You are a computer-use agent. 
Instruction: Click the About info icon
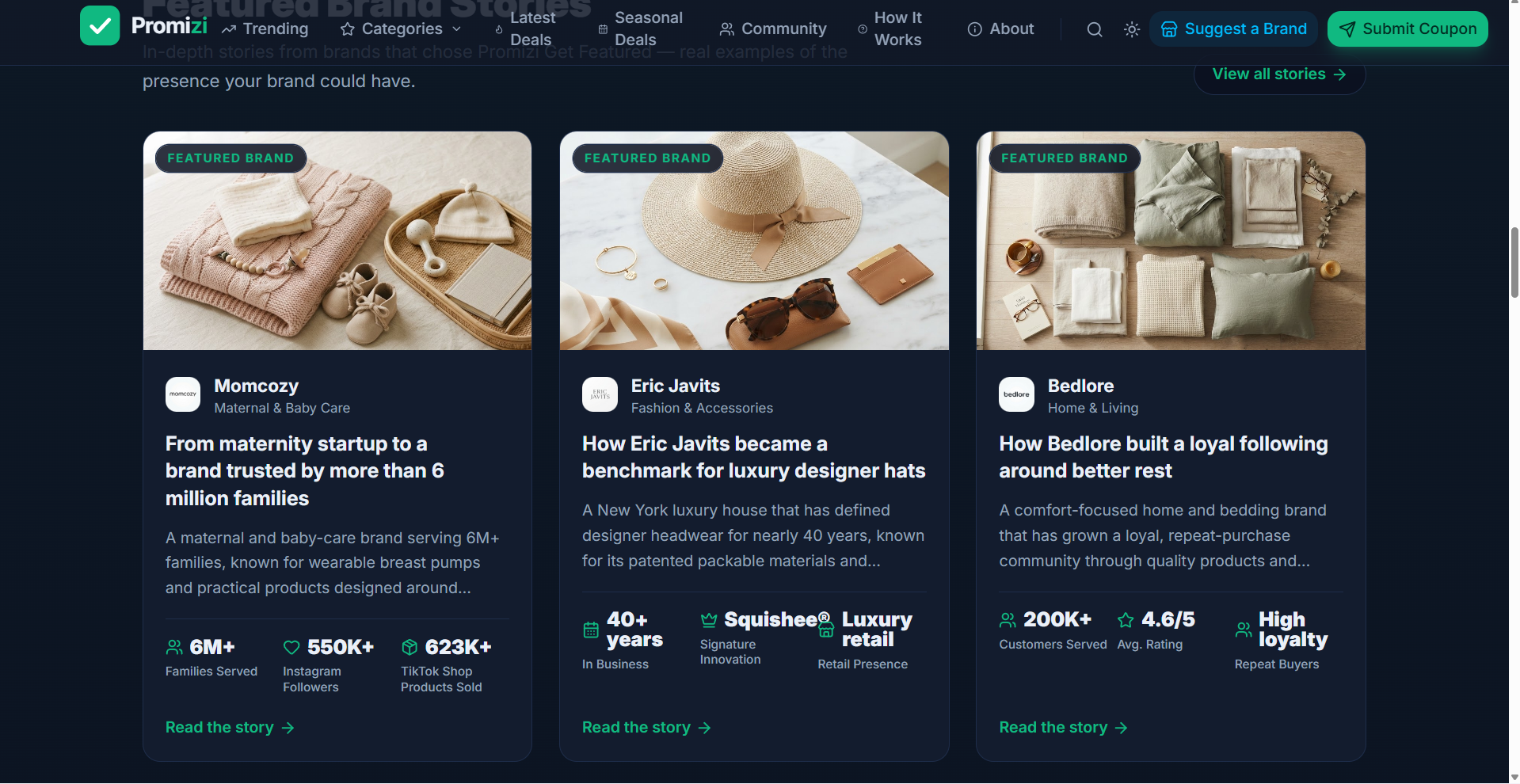[974, 29]
